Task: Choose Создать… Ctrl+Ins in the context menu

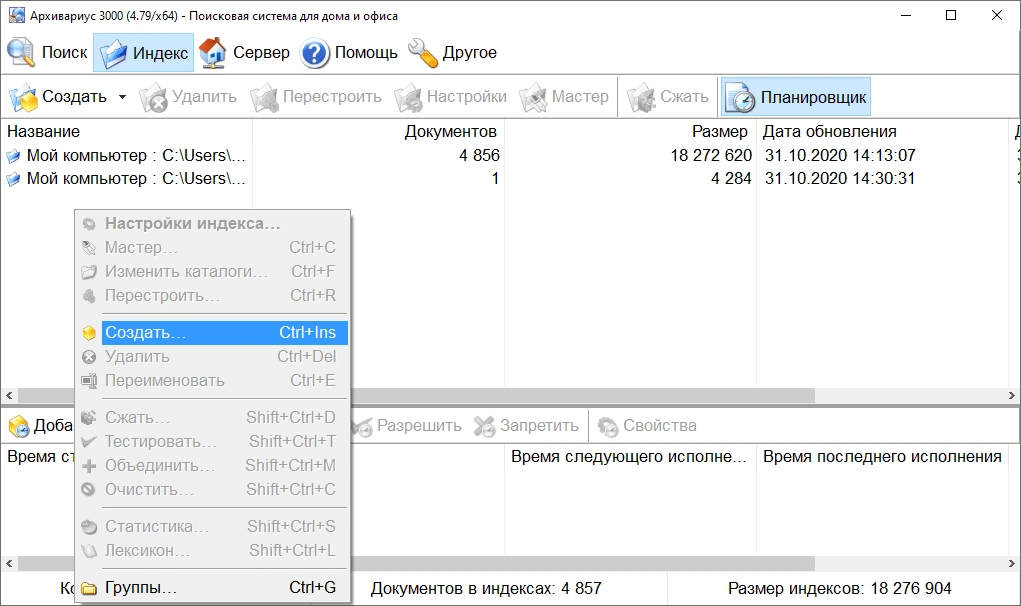Action: click(212, 333)
